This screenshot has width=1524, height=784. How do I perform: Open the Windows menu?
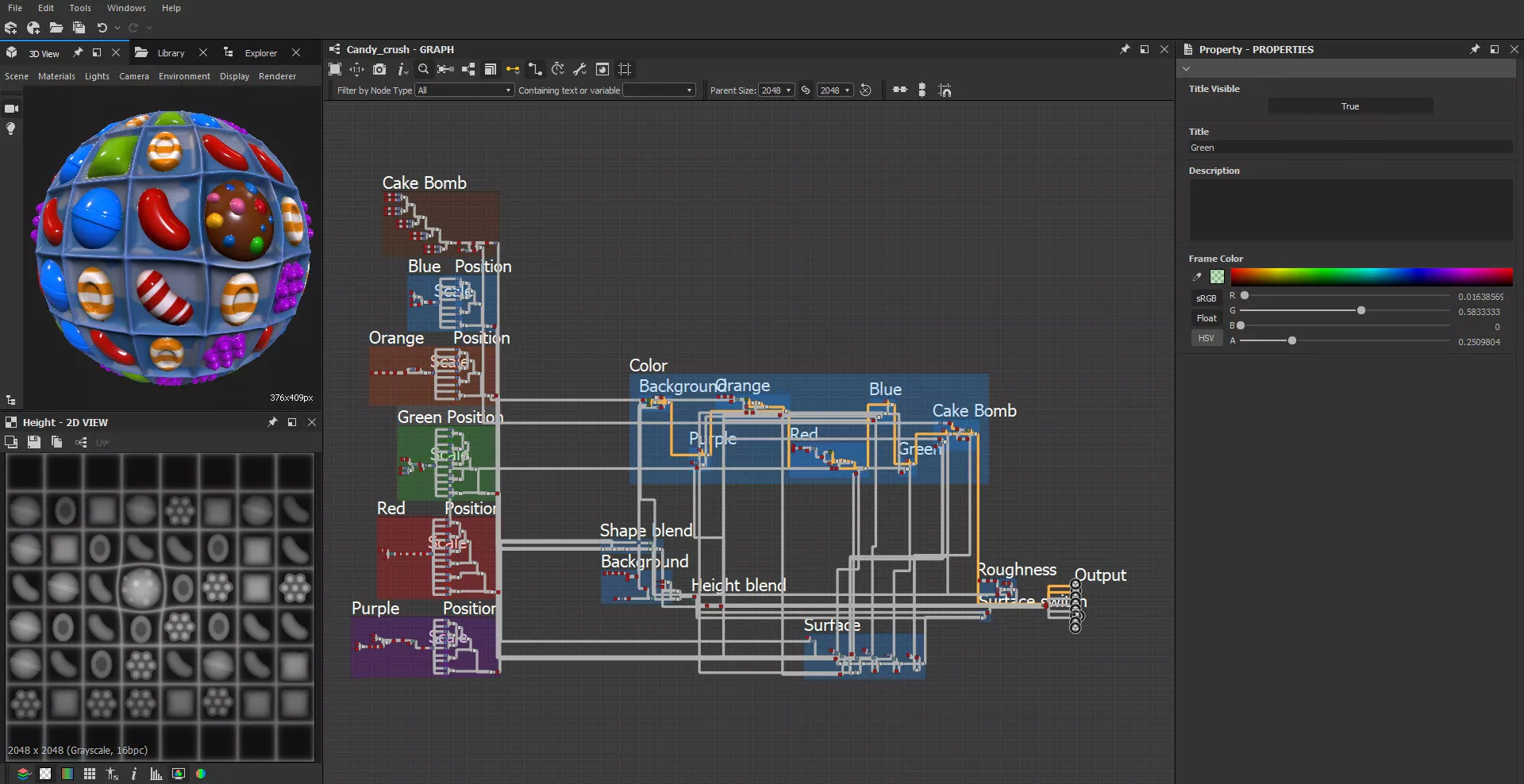126,8
